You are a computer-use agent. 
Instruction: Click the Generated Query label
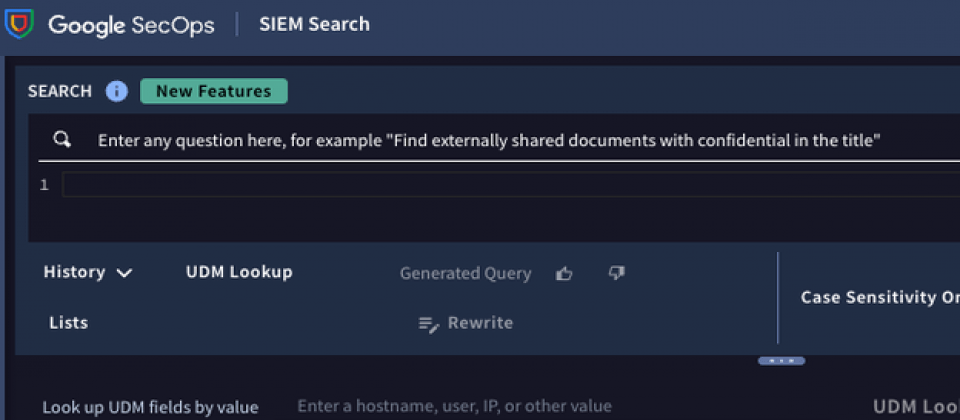465,274
